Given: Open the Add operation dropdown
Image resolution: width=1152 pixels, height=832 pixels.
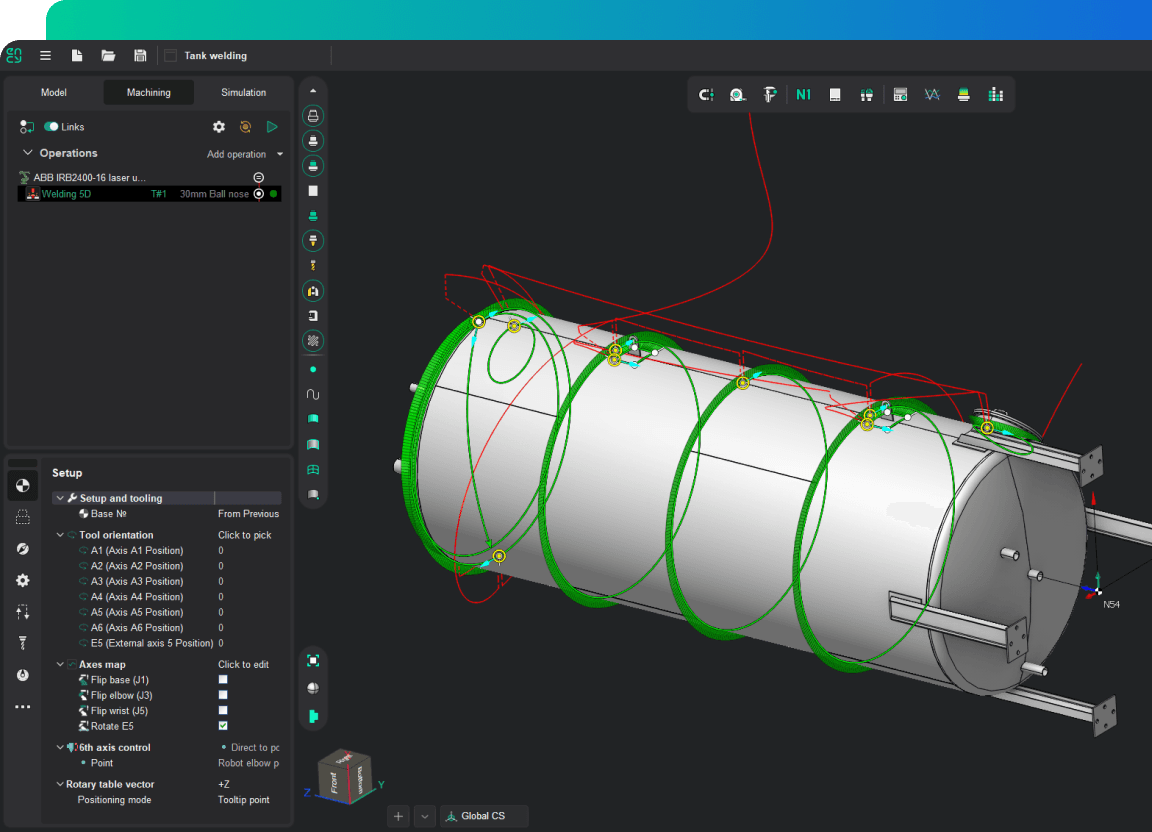Looking at the screenshot, I should coord(245,155).
